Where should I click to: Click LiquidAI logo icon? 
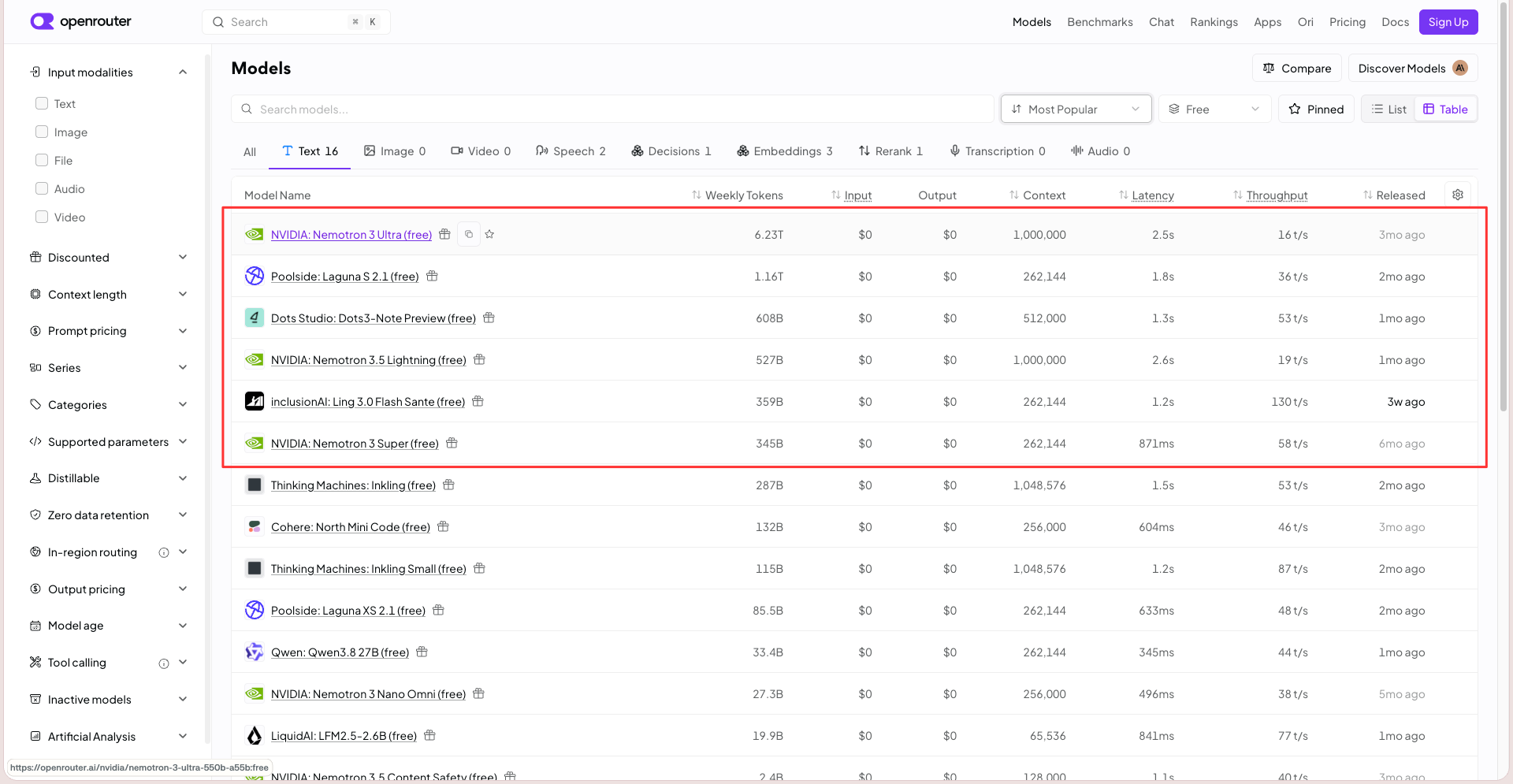click(254, 735)
